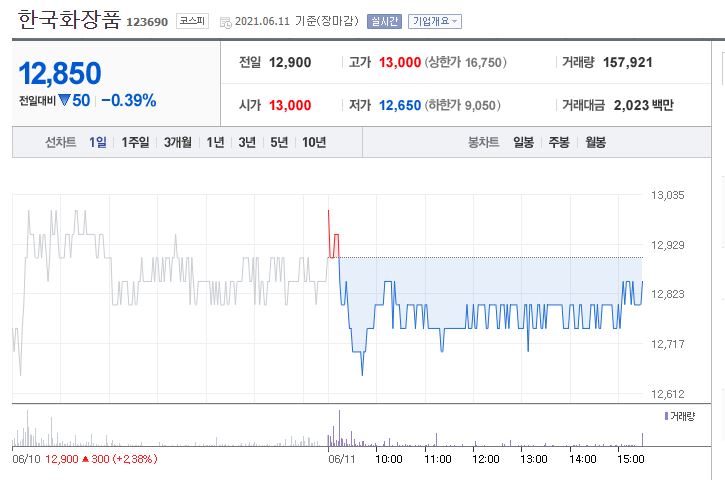
Task: Click the 실시간 button
Action: [384, 21]
